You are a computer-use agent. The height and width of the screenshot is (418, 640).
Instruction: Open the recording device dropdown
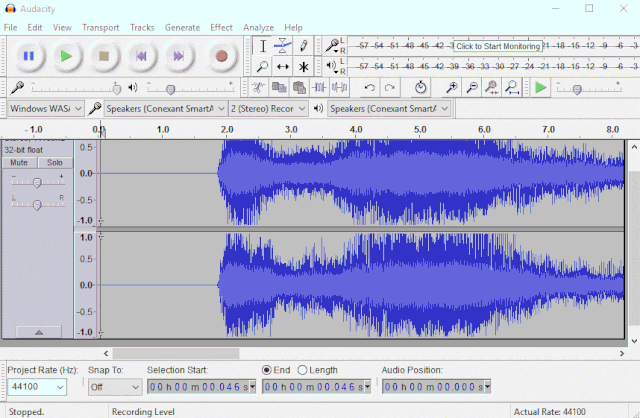point(165,109)
